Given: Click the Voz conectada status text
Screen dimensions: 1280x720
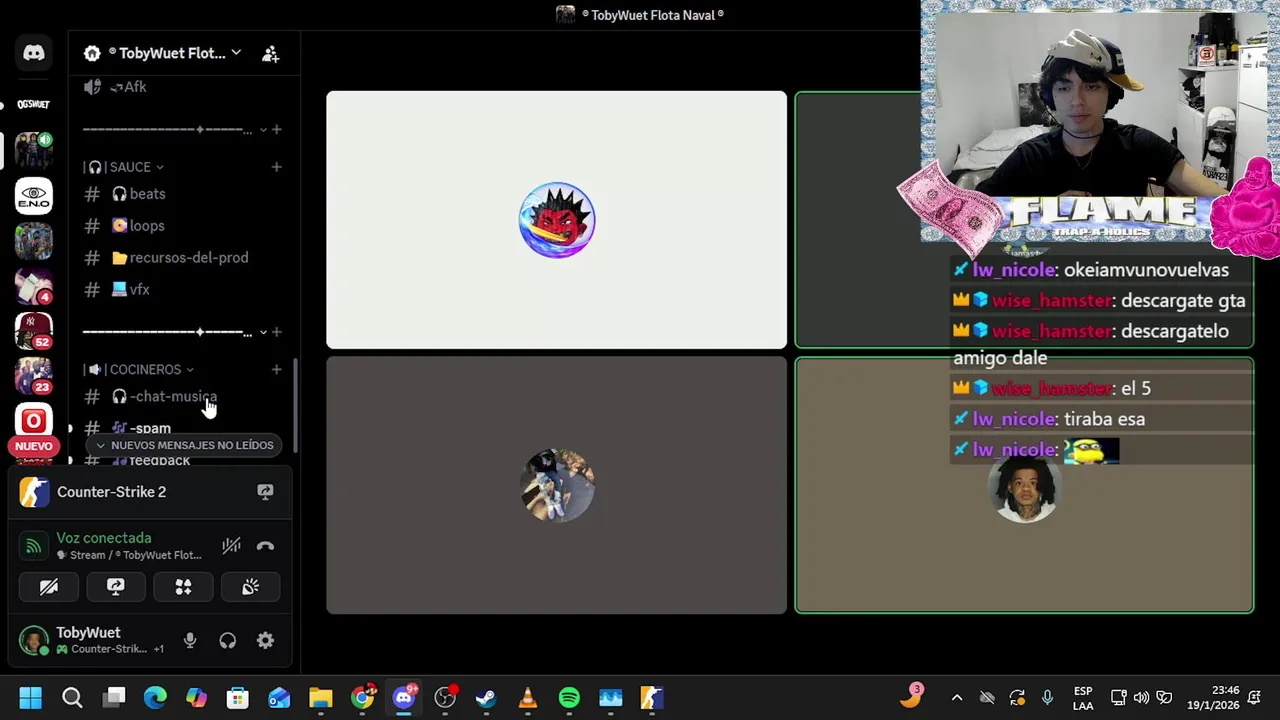Looking at the screenshot, I should [104, 538].
